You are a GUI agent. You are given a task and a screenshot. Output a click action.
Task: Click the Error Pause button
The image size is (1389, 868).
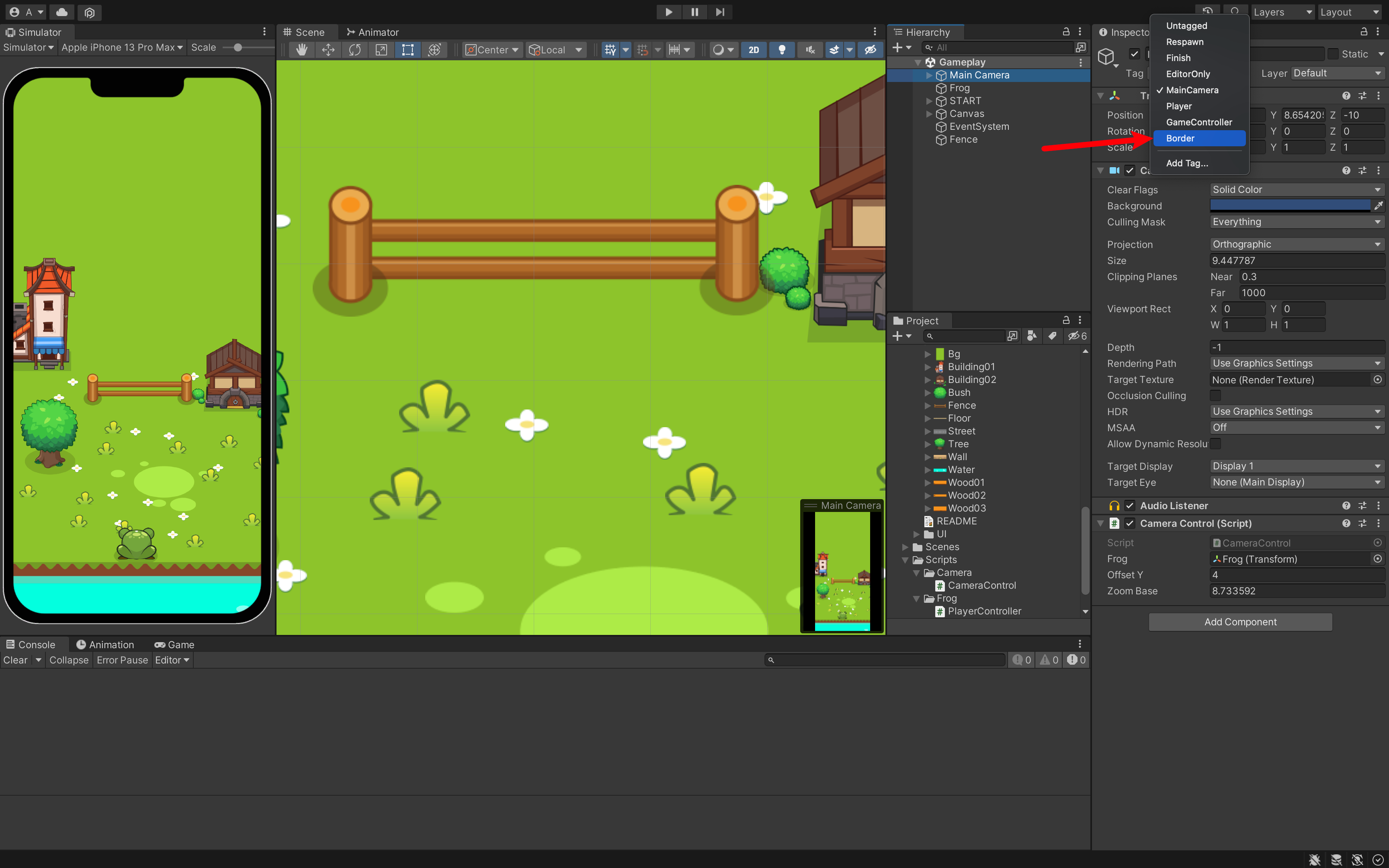(122, 660)
